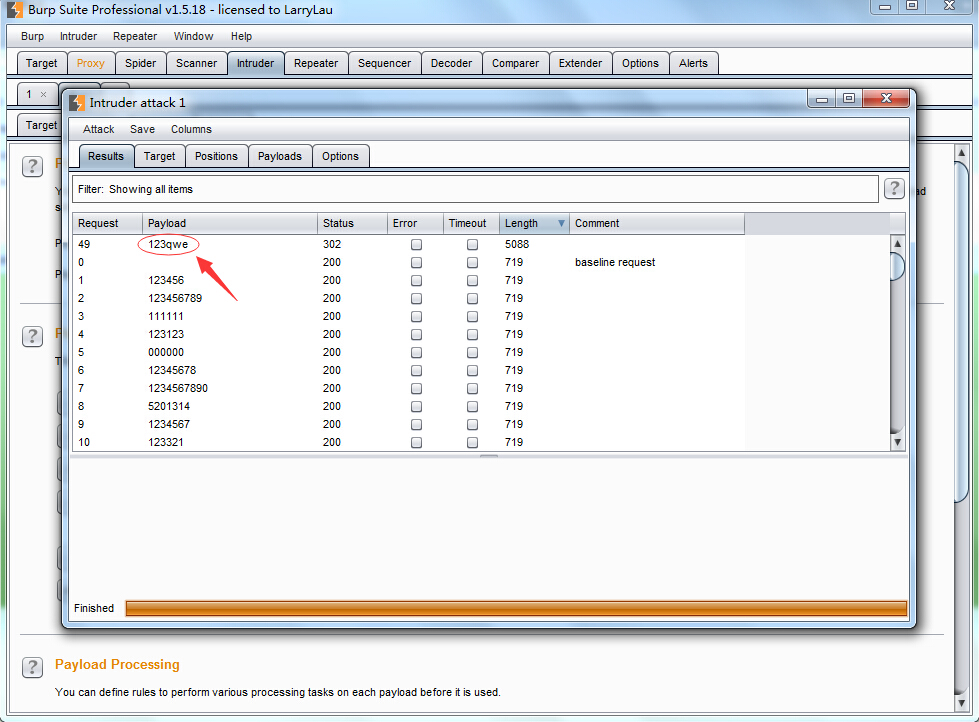Open the Save menu
This screenshot has height=722, width=979.
(x=142, y=129)
